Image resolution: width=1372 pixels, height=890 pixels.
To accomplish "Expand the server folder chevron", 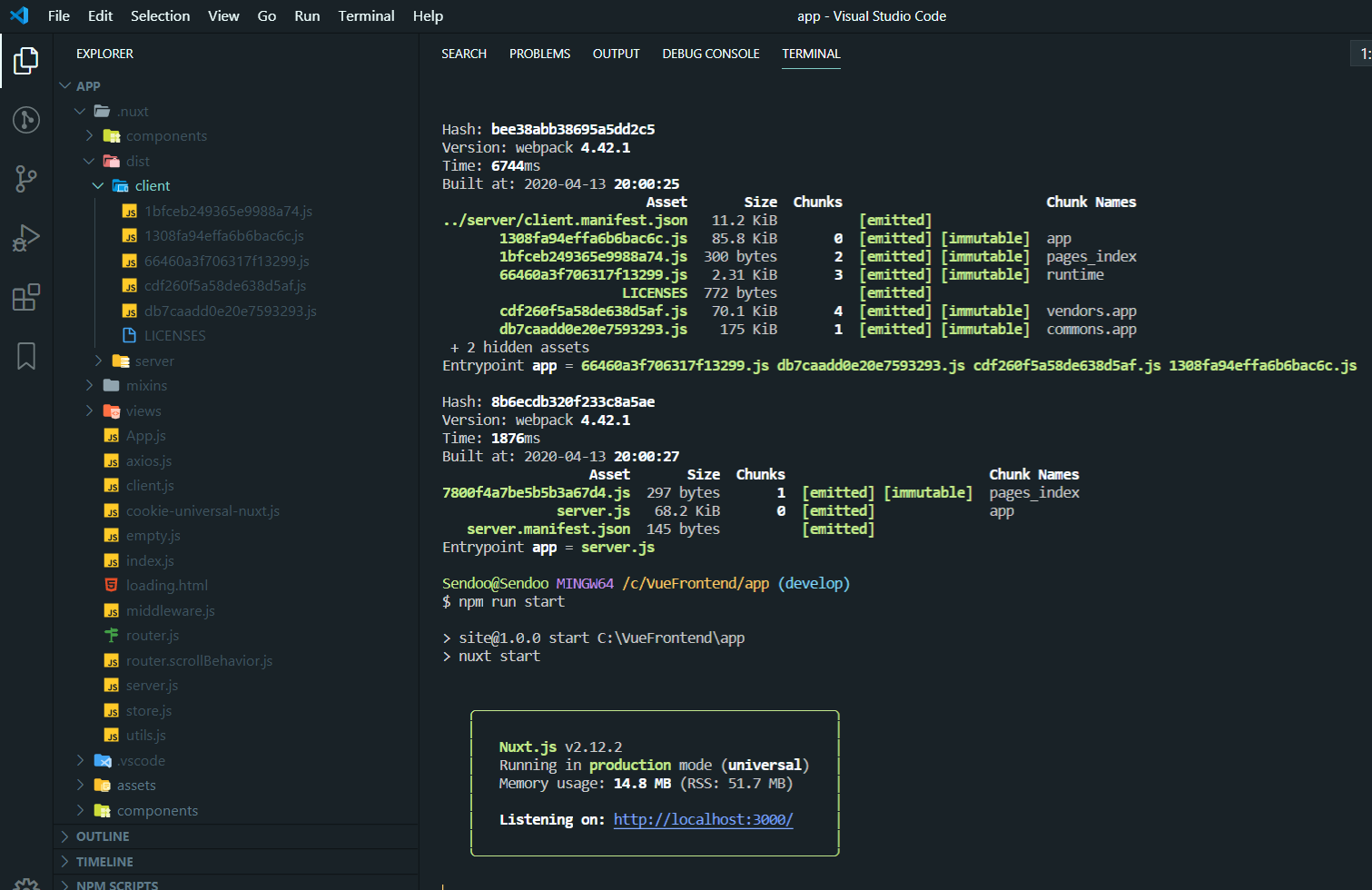I will (98, 361).
